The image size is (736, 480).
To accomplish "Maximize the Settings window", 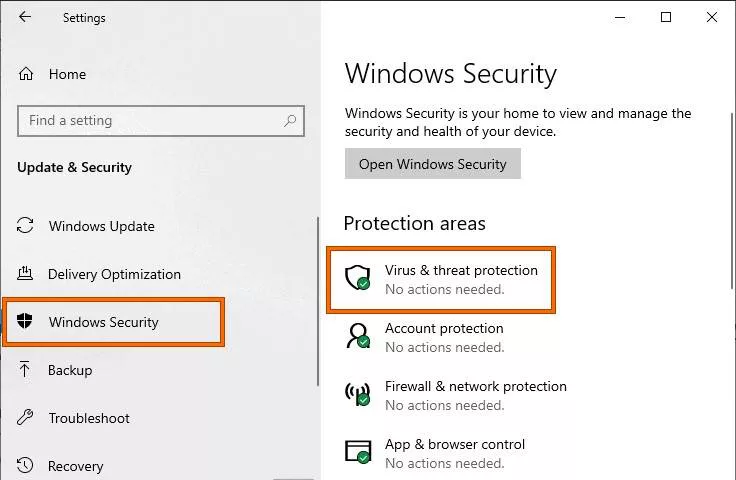I will pyautogui.click(x=666, y=17).
